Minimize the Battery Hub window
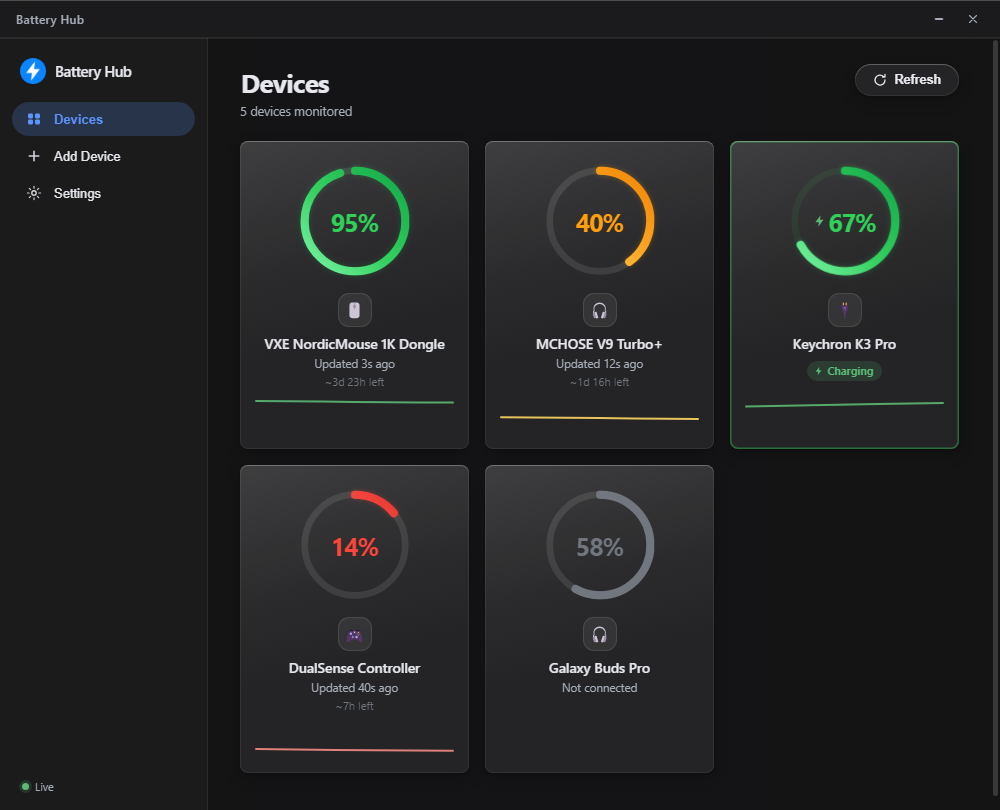Viewport: 1000px width, 810px height. [x=939, y=19]
